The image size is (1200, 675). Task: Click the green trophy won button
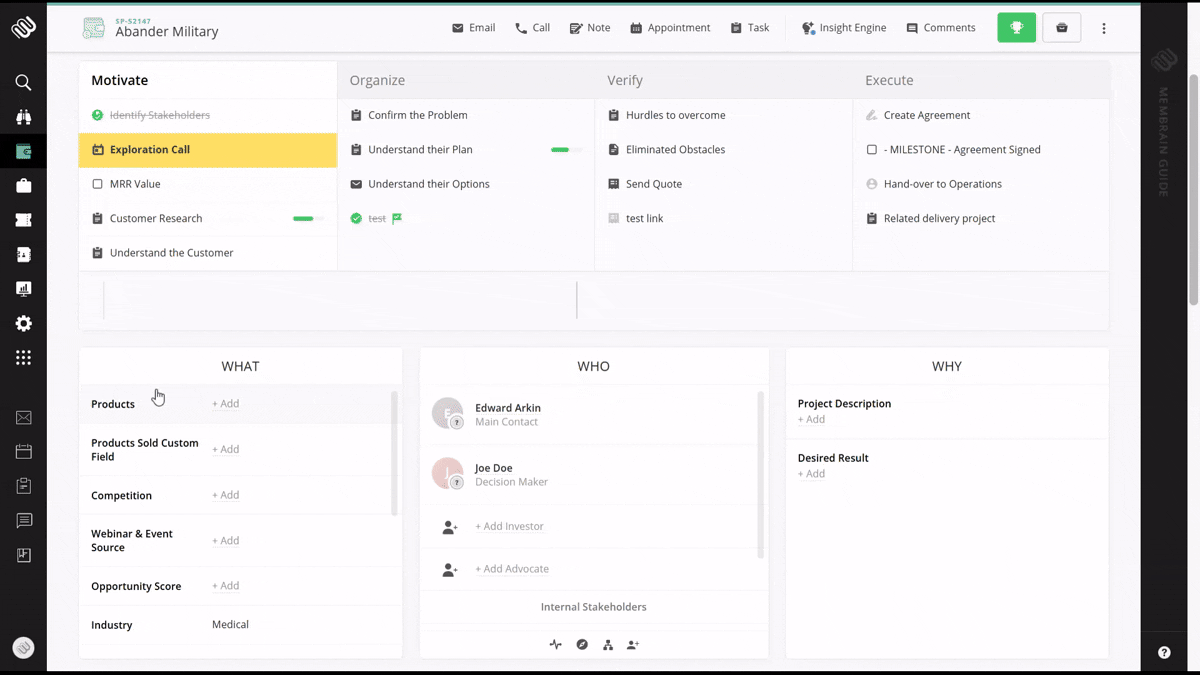tap(1016, 28)
